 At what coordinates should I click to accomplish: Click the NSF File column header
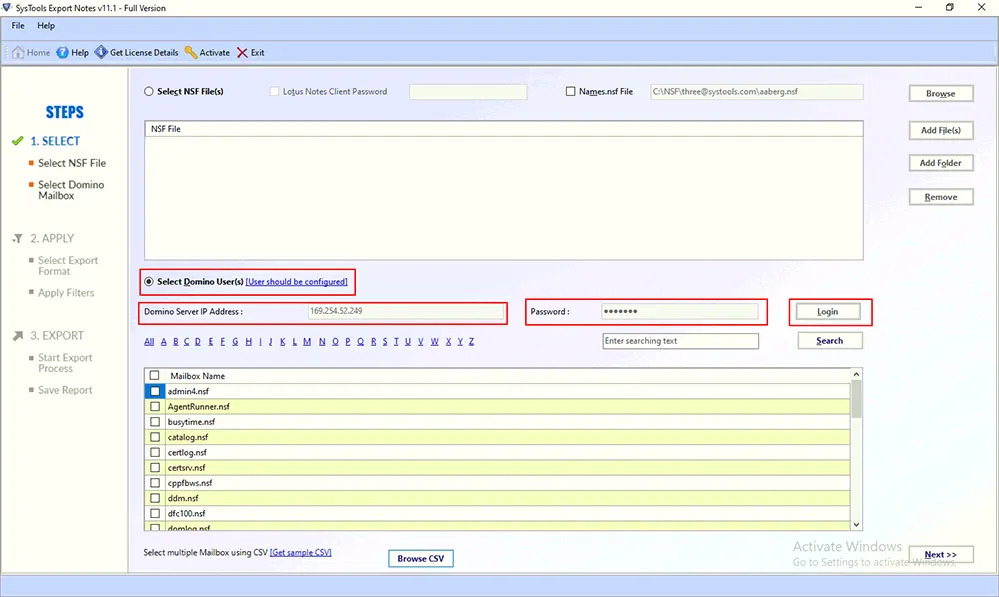tap(503, 129)
